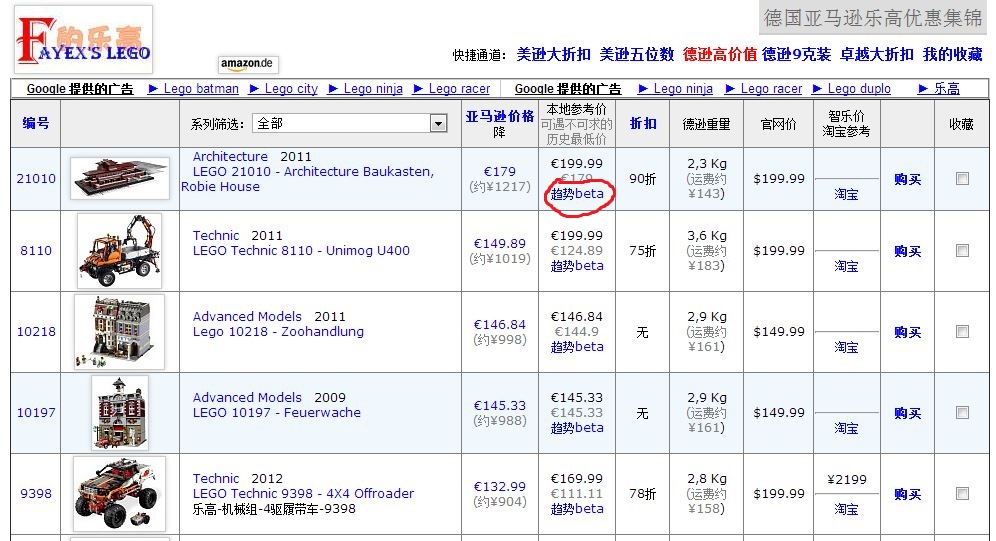This screenshot has width=996, height=541.
Task: Click the Fayex's LEGO site logo
Action: [83, 39]
